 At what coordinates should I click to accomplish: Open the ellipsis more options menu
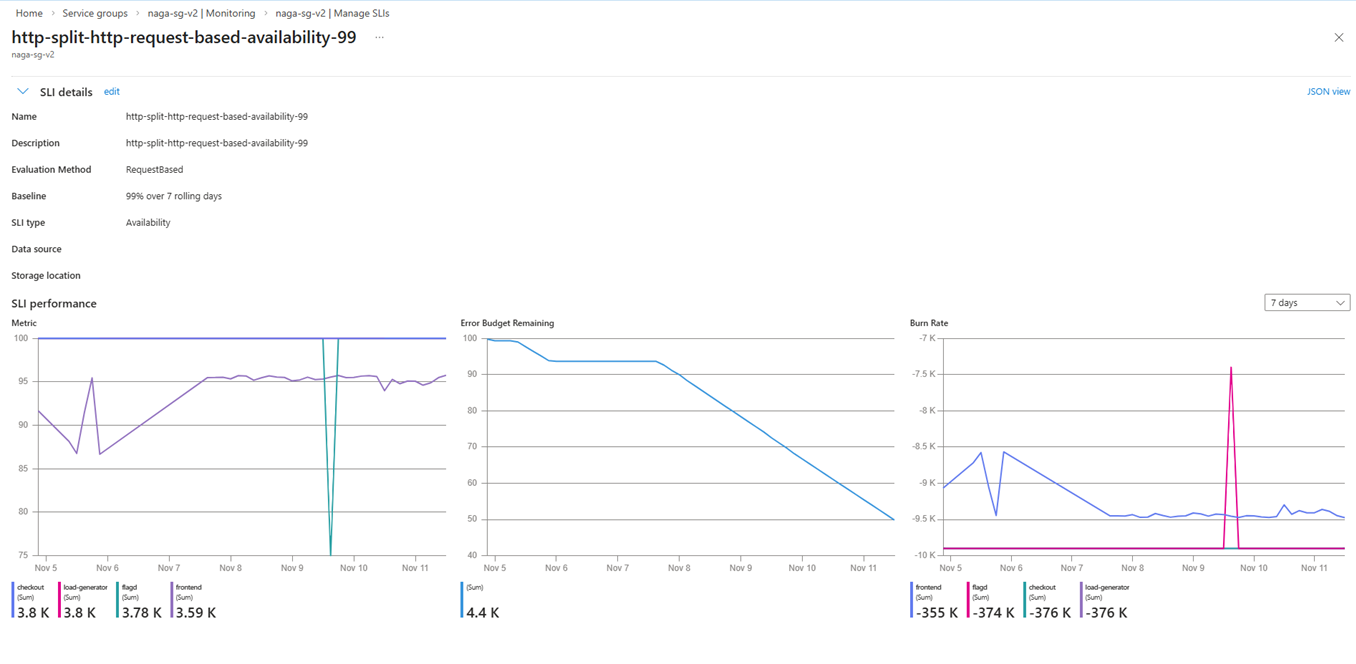point(379,38)
